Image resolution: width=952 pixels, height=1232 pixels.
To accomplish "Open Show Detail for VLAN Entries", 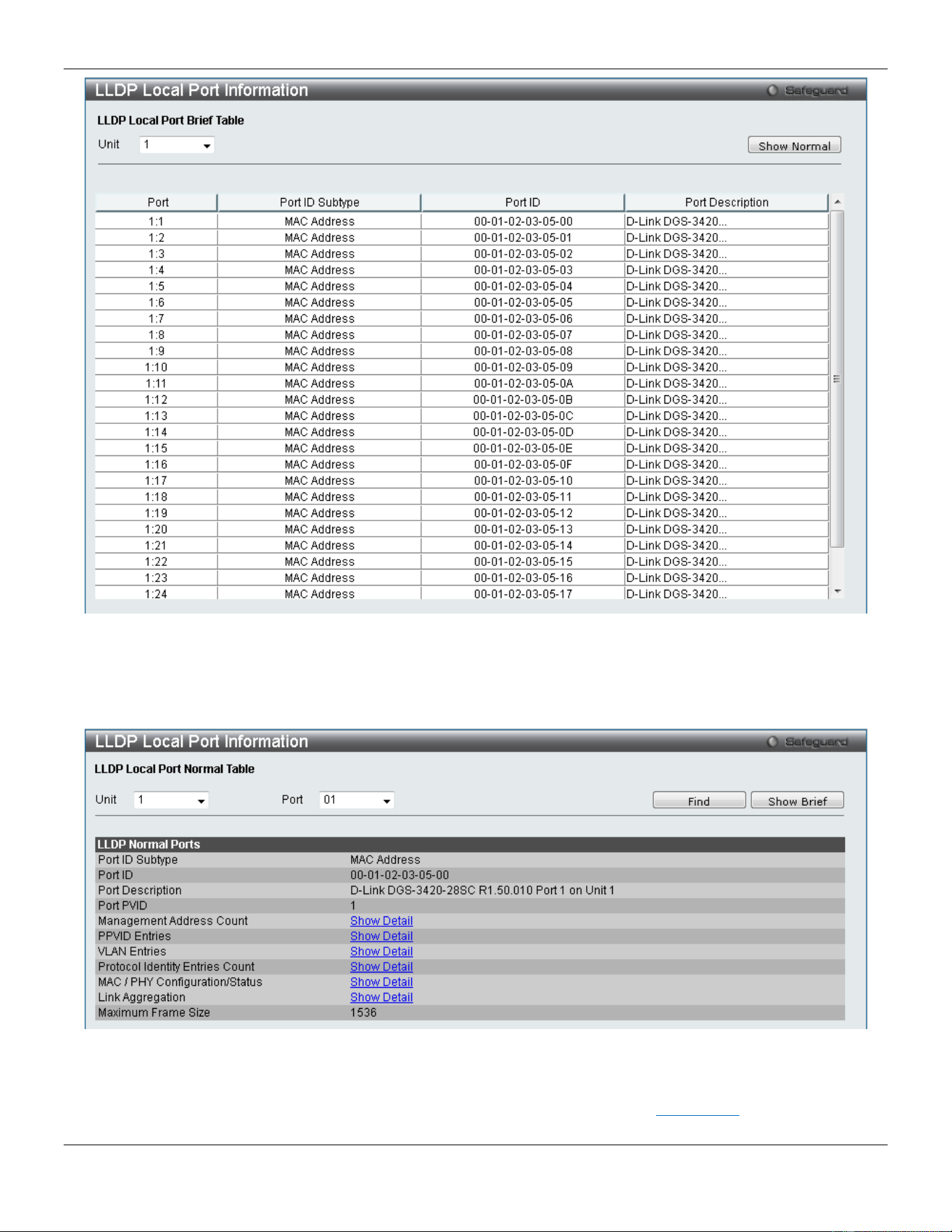I will [381, 951].
